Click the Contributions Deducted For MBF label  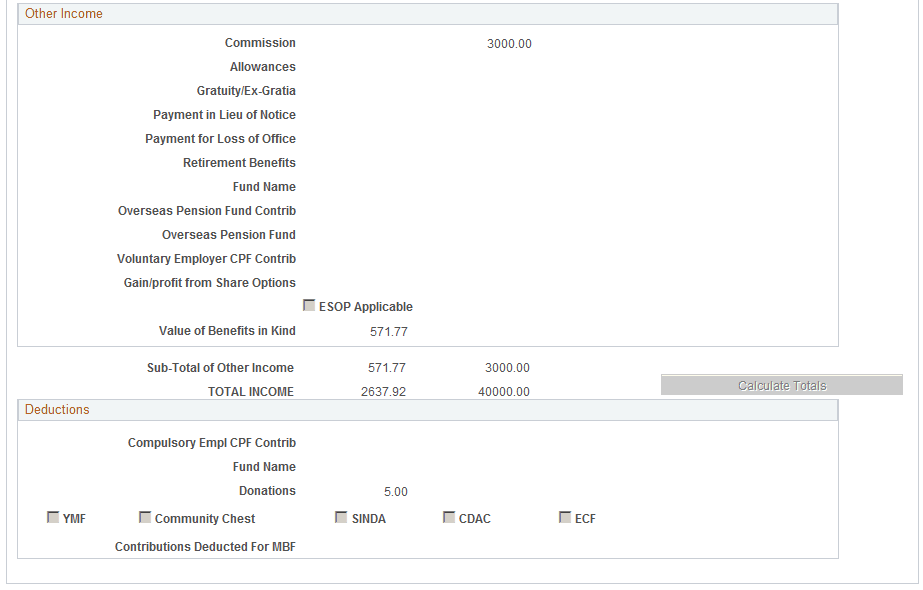(x=205, y=547)
